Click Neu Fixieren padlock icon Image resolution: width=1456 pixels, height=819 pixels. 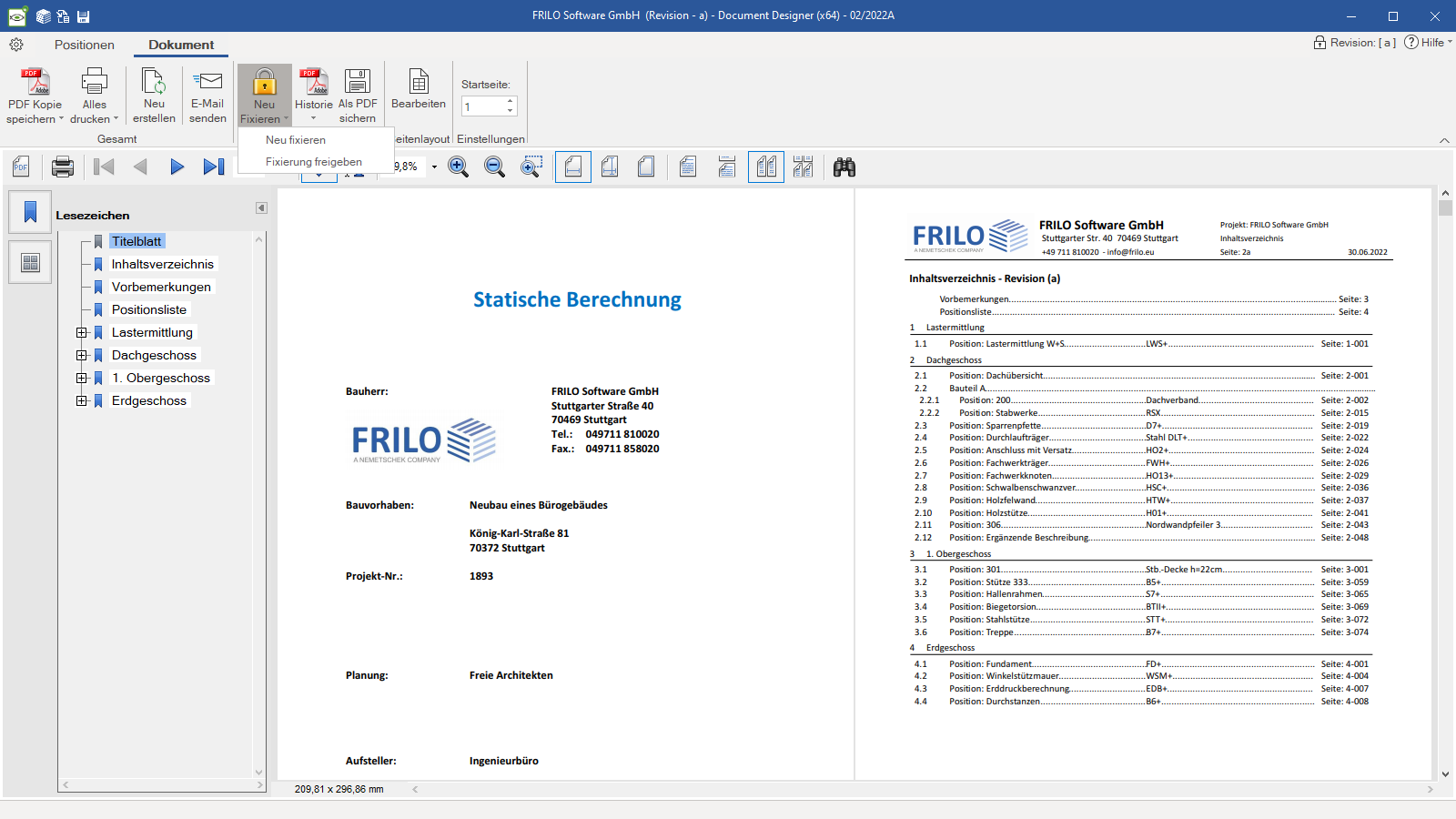coord(265,82)
